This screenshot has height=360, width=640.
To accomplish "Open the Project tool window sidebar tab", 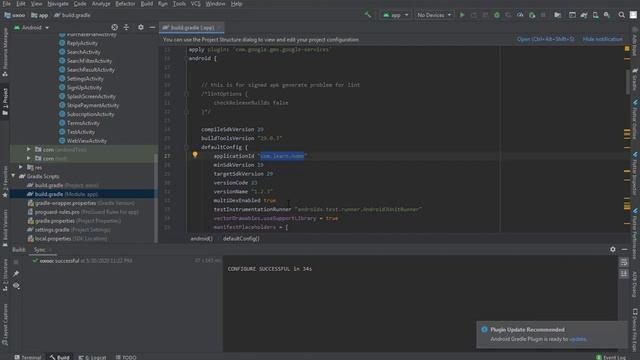I will coord(5,102).
